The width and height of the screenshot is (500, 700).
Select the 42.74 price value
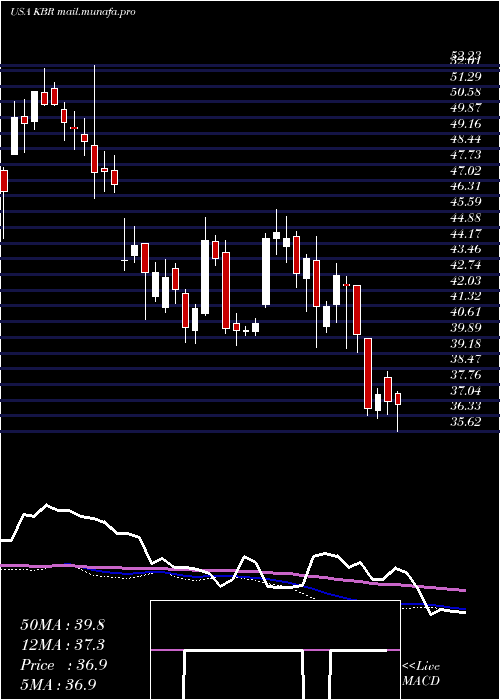tap(466, 265)
